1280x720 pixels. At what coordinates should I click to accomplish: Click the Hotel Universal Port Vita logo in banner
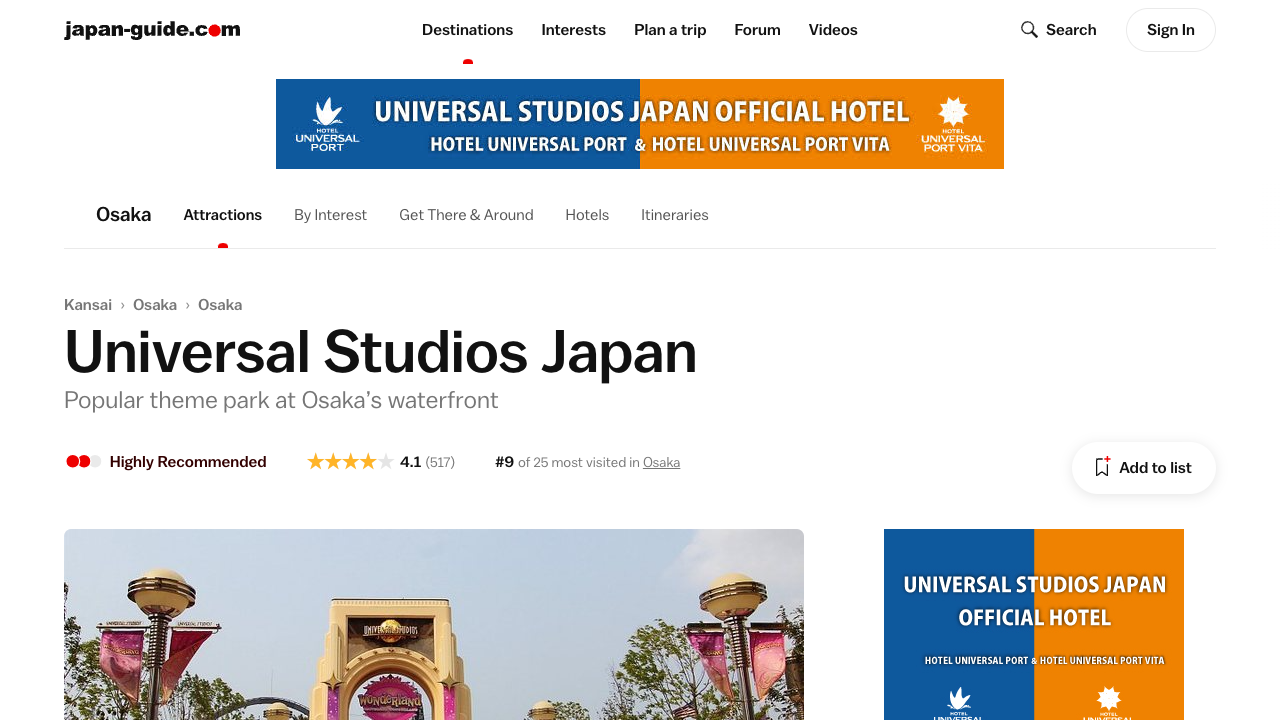[952, 124]
